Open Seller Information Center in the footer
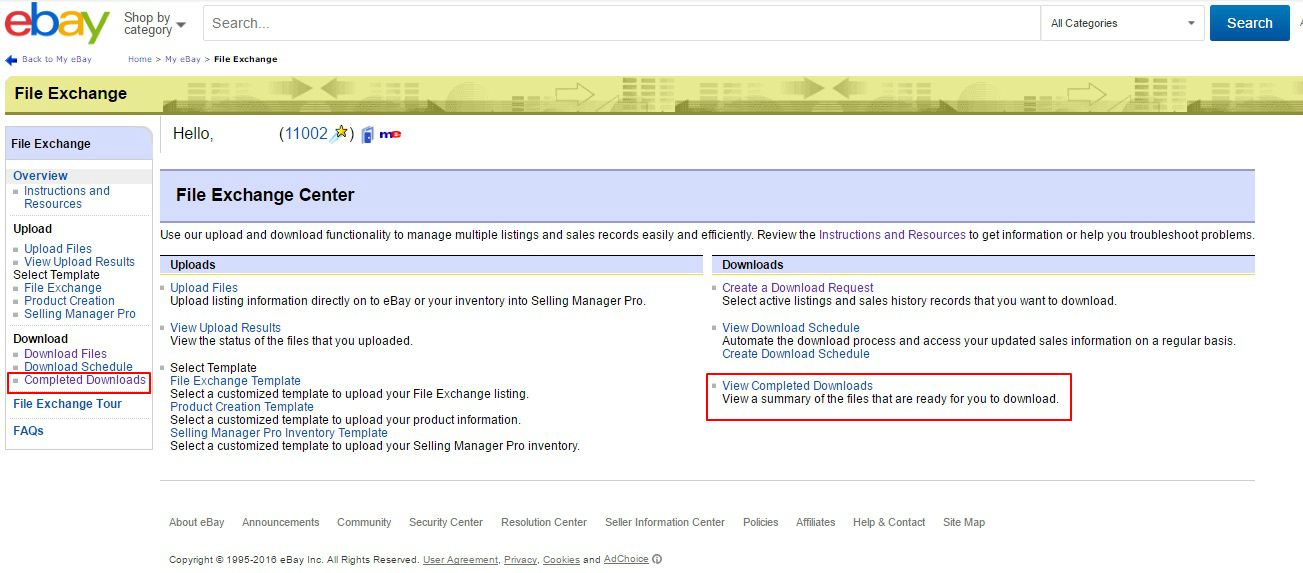The height and width of the screenshot is (573, 1303). coord(665,522)
